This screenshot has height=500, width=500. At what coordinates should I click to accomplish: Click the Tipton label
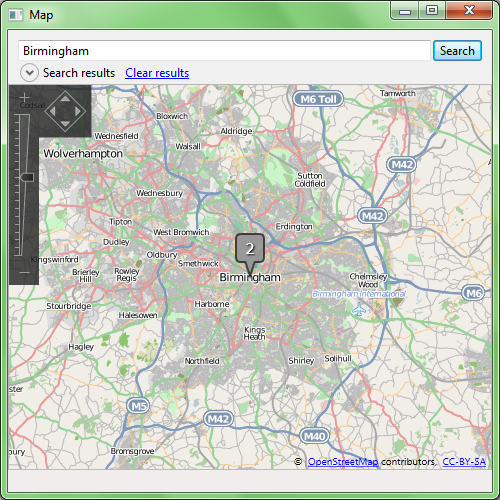pos(121,222)
